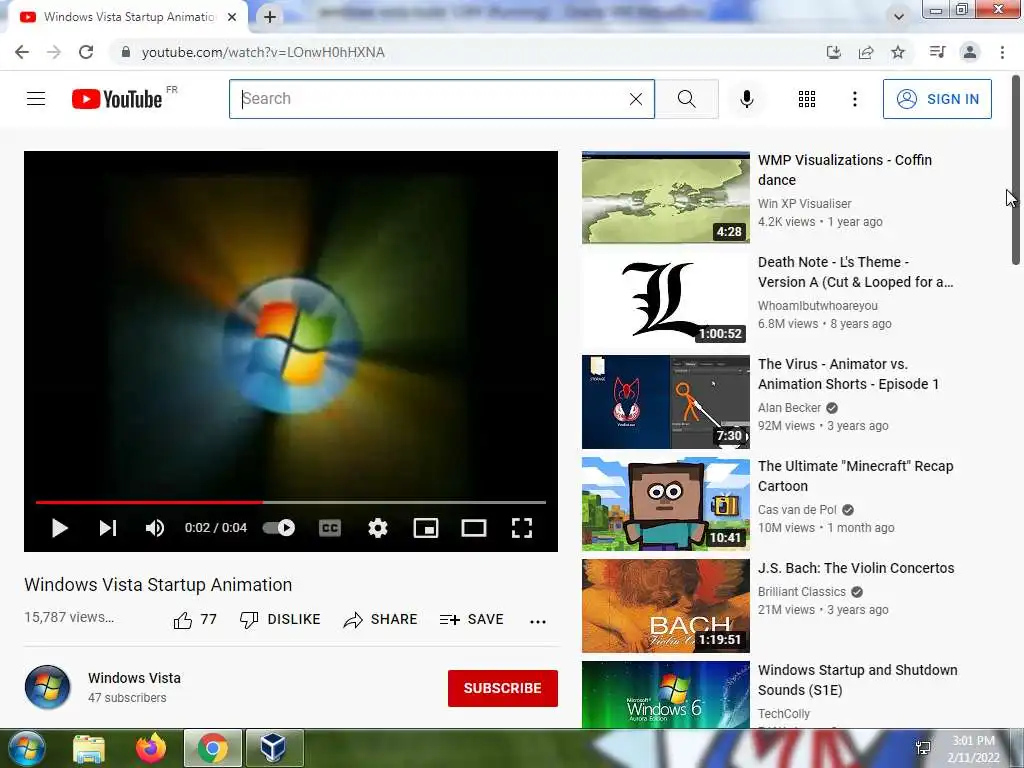Launch Firefox from taskbar
Viewport: 1024px width, 768px height.
point(151,748)
